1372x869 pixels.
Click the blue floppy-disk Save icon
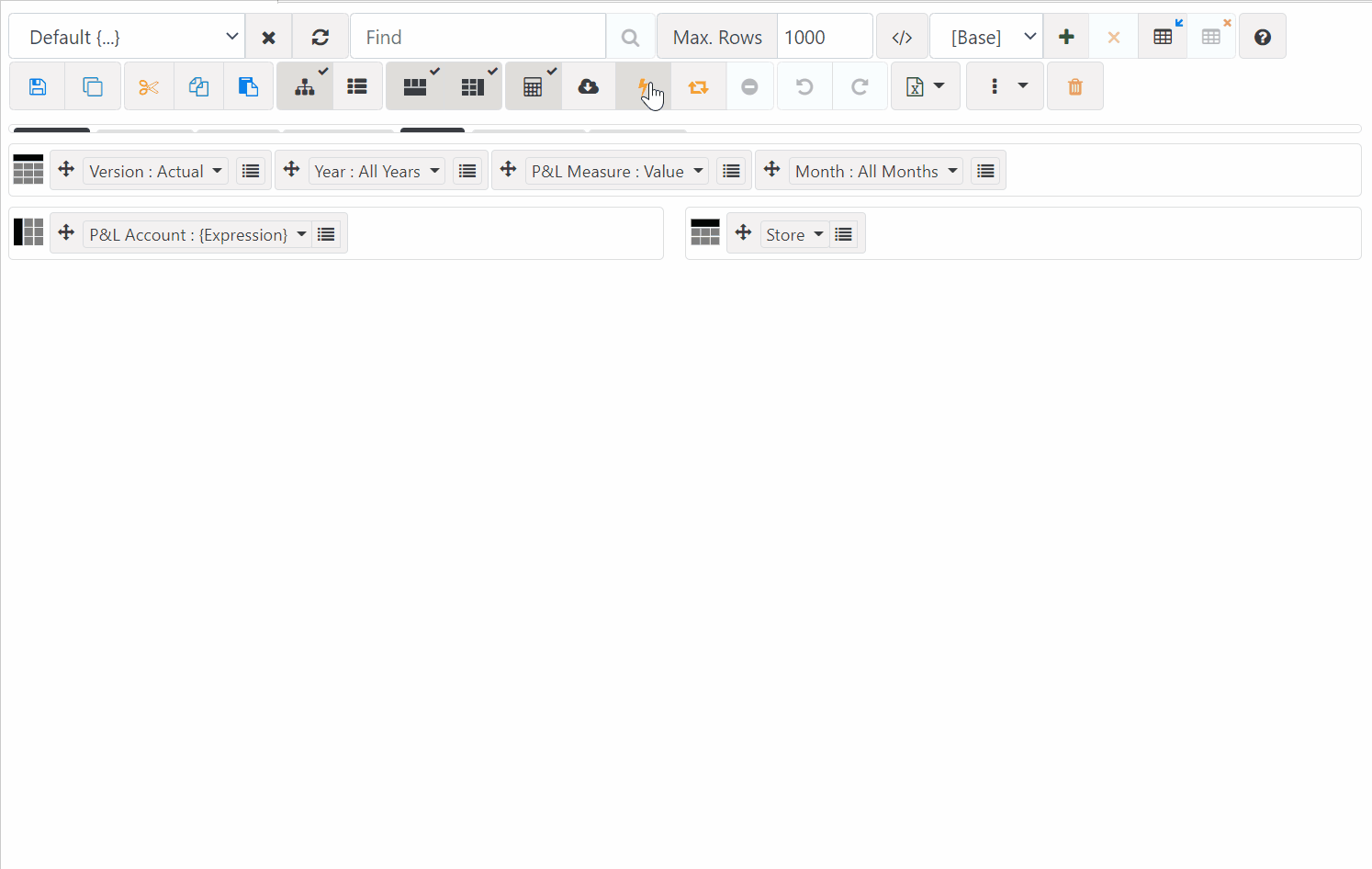point(38,87)
